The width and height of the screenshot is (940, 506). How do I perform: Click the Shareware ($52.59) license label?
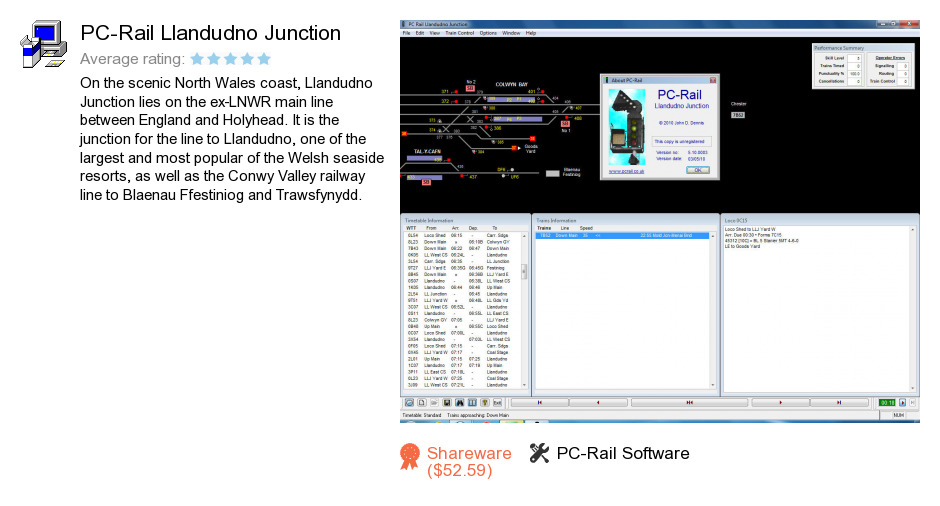(x=469, y=462)
